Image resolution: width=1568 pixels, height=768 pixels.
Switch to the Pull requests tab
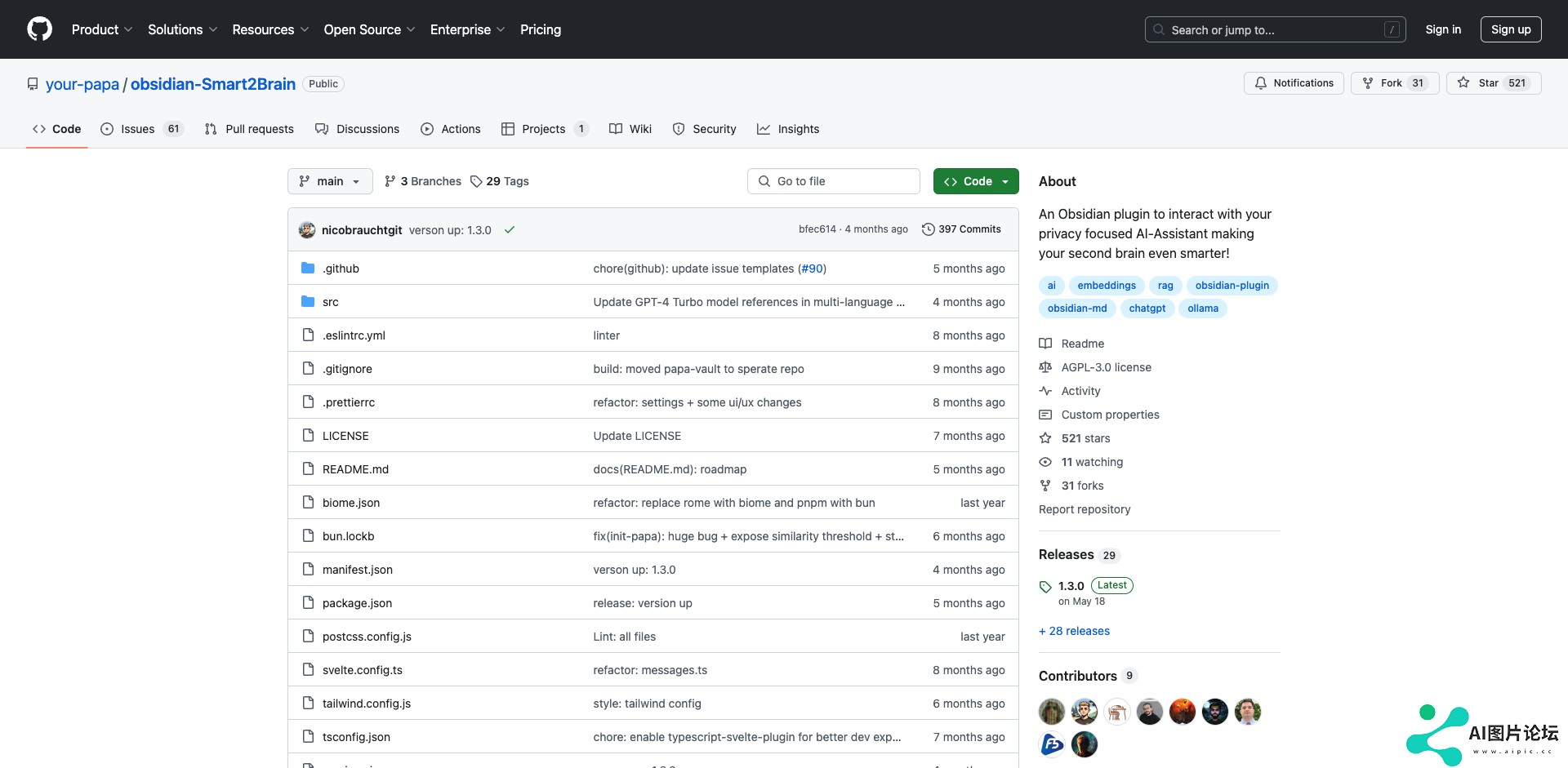click(249, 129)
